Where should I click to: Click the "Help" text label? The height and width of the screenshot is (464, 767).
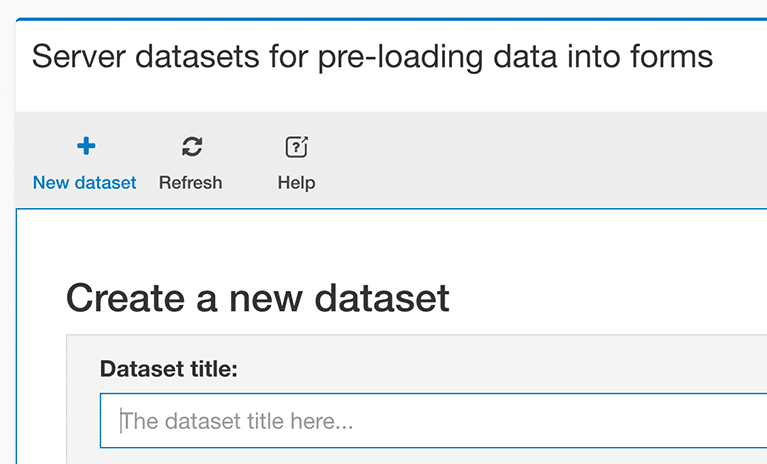coord(296,183)
